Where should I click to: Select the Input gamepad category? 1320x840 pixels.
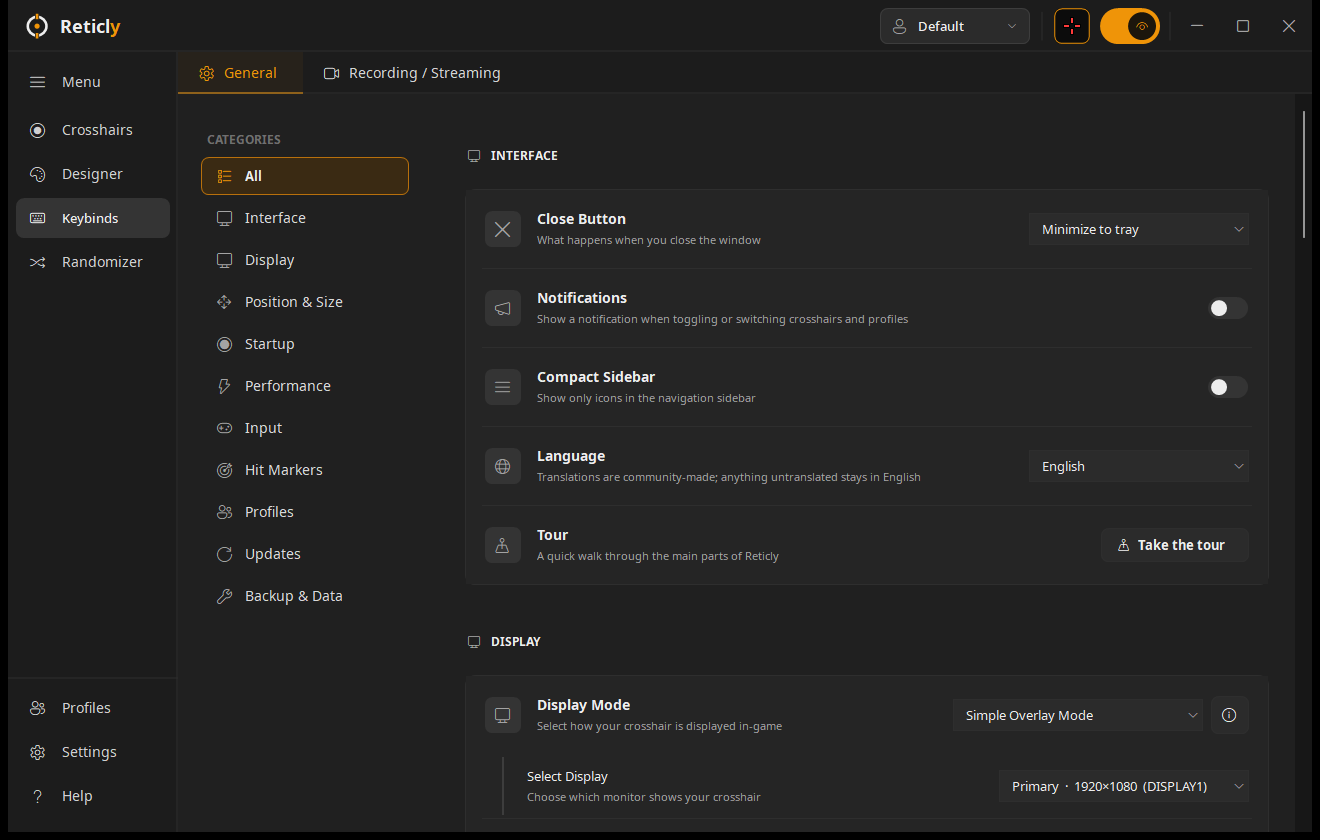[x=305, y=428]
